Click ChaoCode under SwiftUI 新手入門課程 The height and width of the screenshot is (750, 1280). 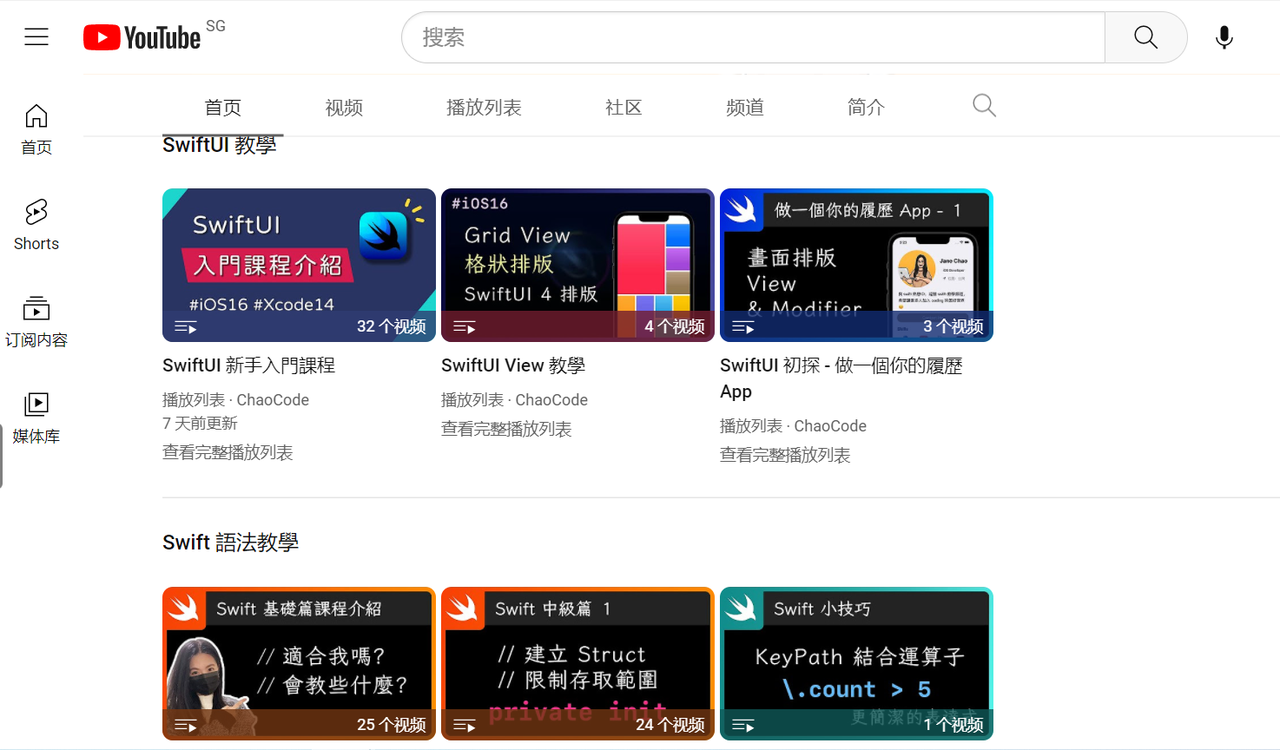click(x=273, y=400)
